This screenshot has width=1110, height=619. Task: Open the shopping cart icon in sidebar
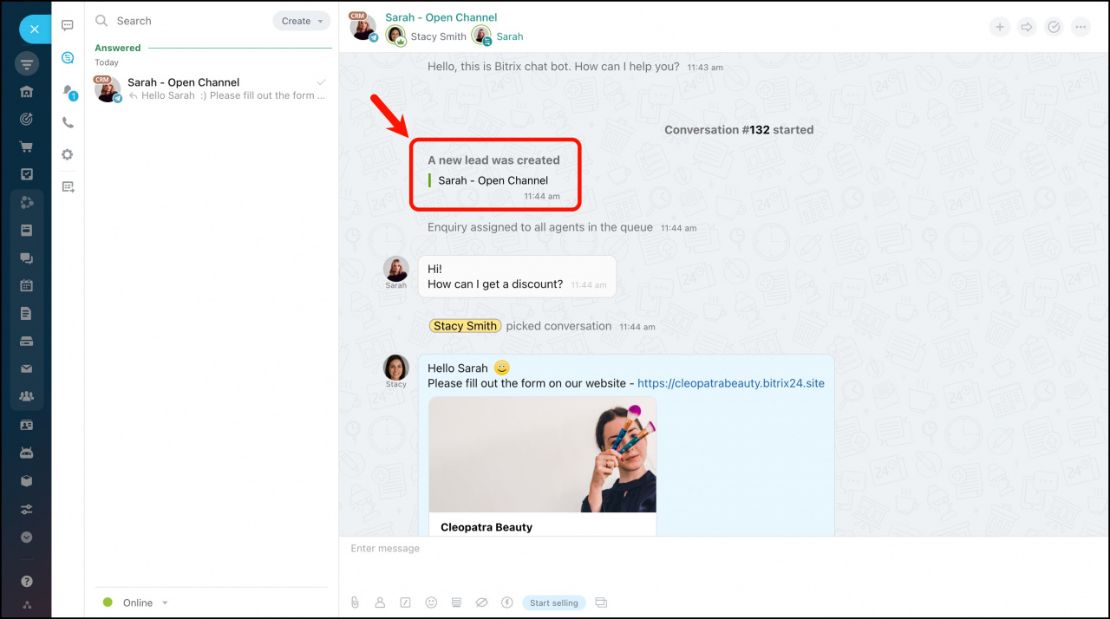26,147
